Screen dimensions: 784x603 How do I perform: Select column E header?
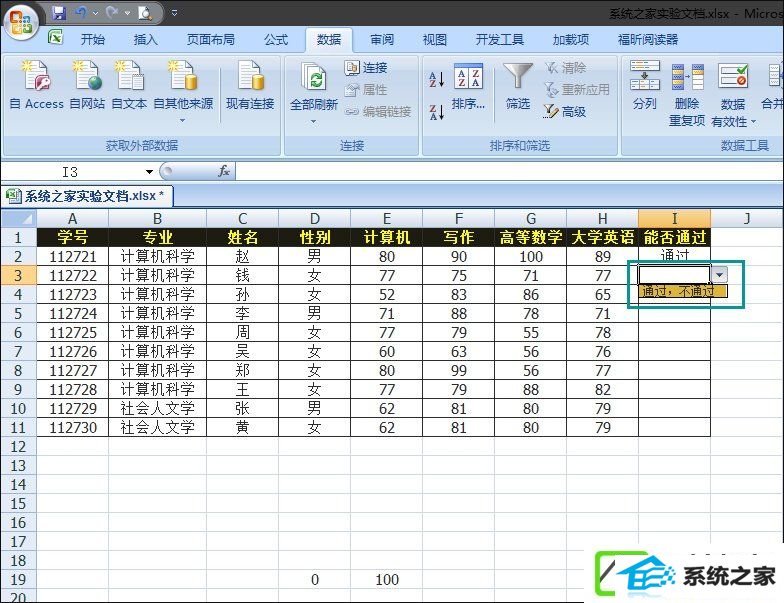(386, 218)
